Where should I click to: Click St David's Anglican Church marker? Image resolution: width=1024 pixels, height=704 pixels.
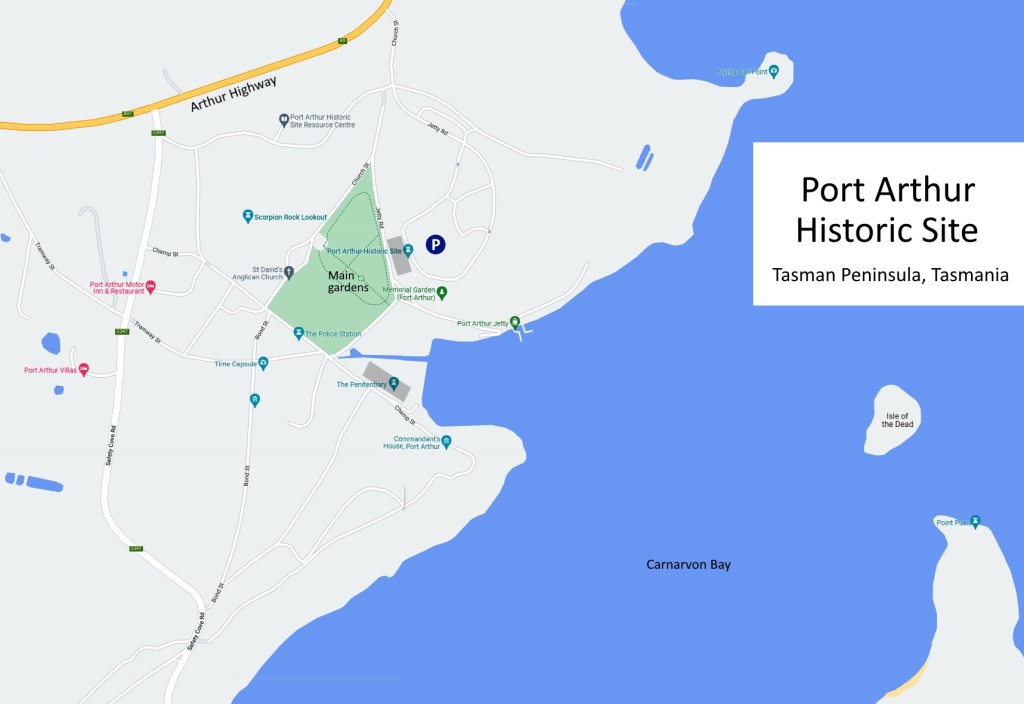(289, 272)
